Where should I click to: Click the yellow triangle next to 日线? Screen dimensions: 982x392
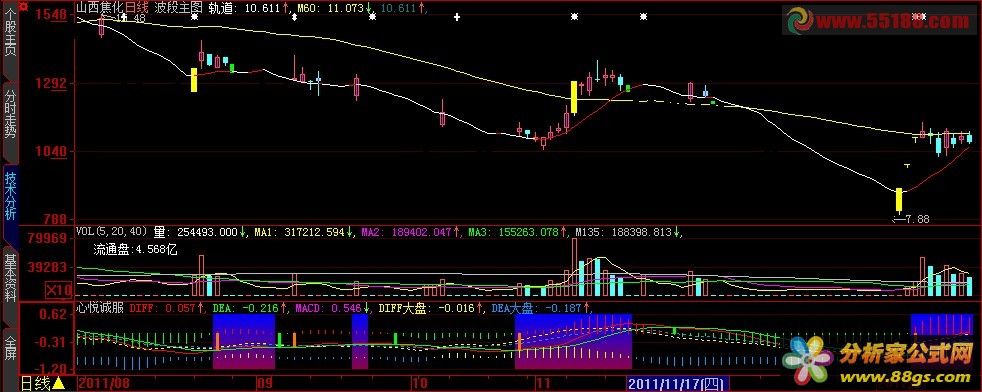coord(58,383)
